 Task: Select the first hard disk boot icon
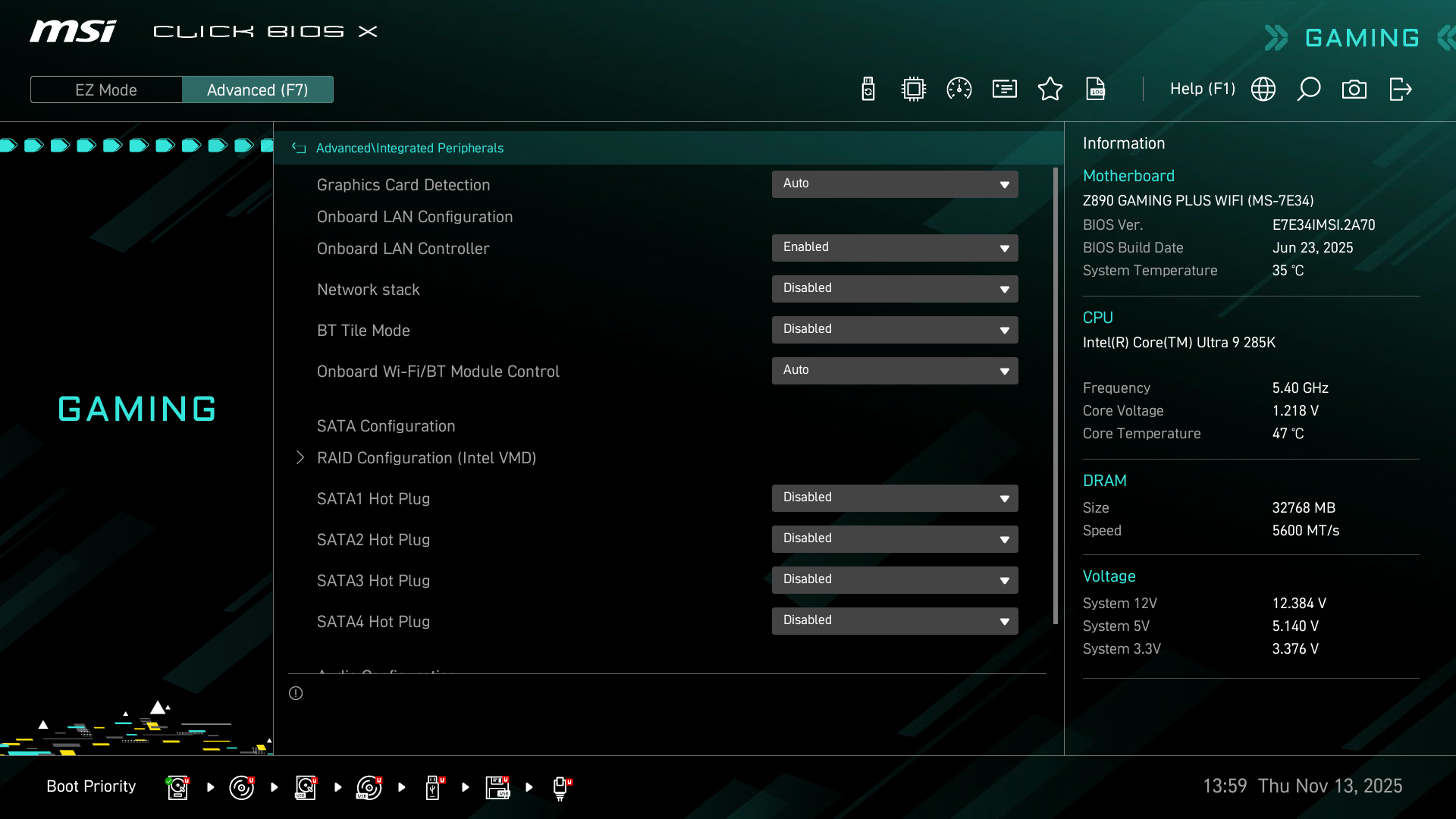pyautogui.click(x=177, y=787)
